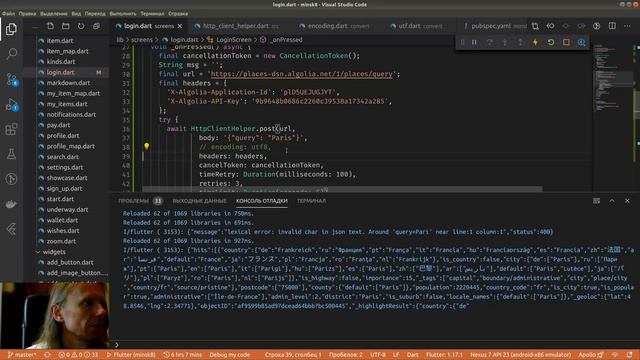The width and height of the screenshot is (640, 360).
Task: Click the New File icon in explorer
Action: [x=50, y=26]
